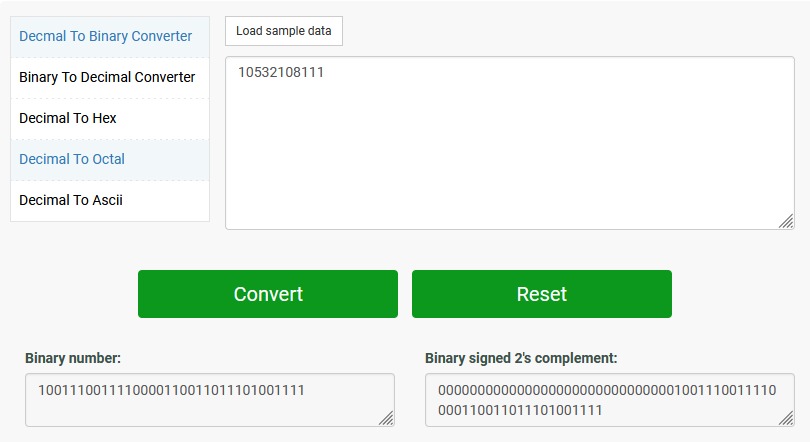Open the Decimal To Hex converter
810x442 pixels.
68,118
